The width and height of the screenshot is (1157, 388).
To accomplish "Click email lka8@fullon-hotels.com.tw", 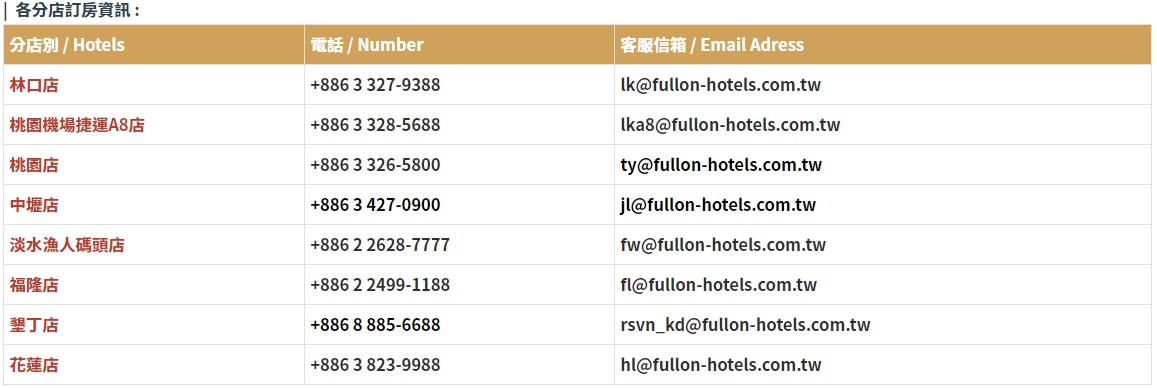I will (x=731, y=125).
